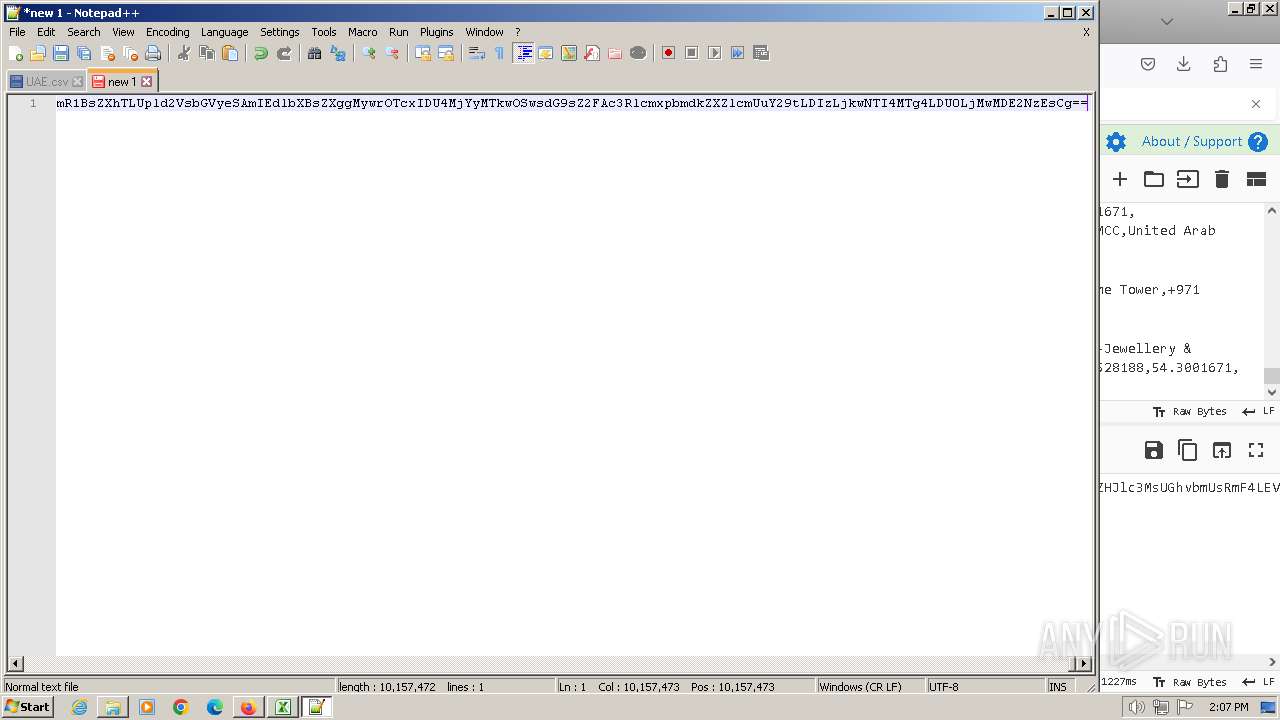Click the blue help question mark icon

click(1258, 142)
